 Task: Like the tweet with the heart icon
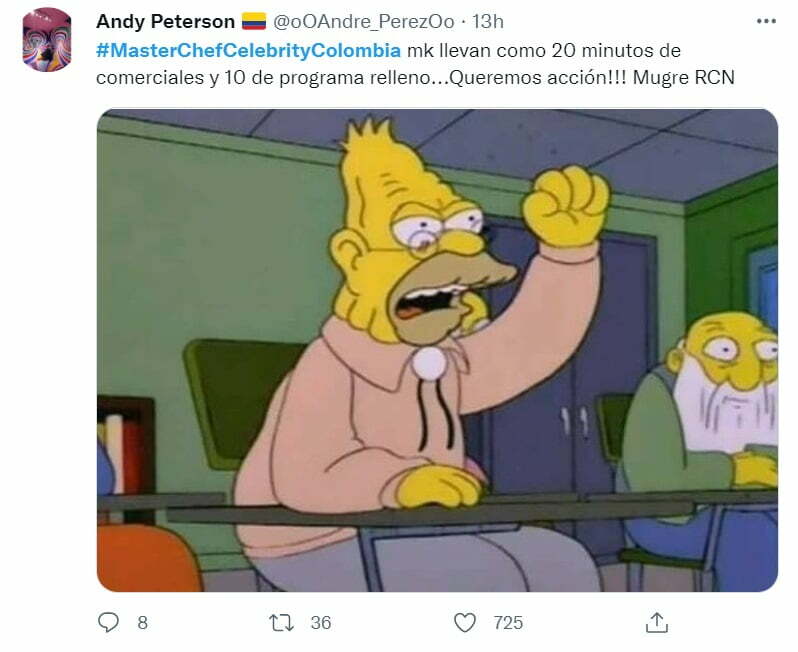tap(465, 622)
